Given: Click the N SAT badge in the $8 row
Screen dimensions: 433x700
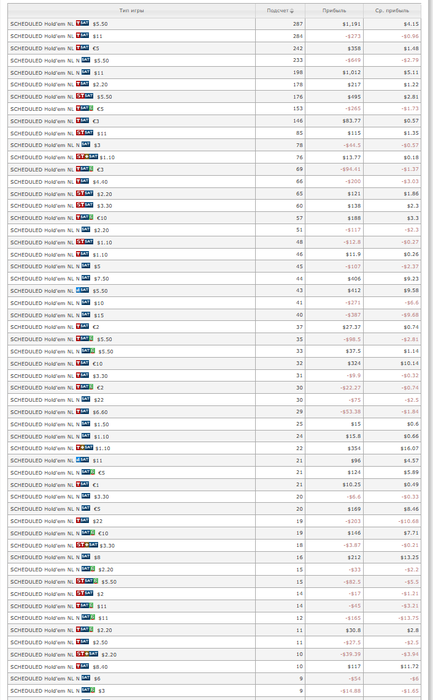Looking at the screenshot, I should (x=86, y=557).
